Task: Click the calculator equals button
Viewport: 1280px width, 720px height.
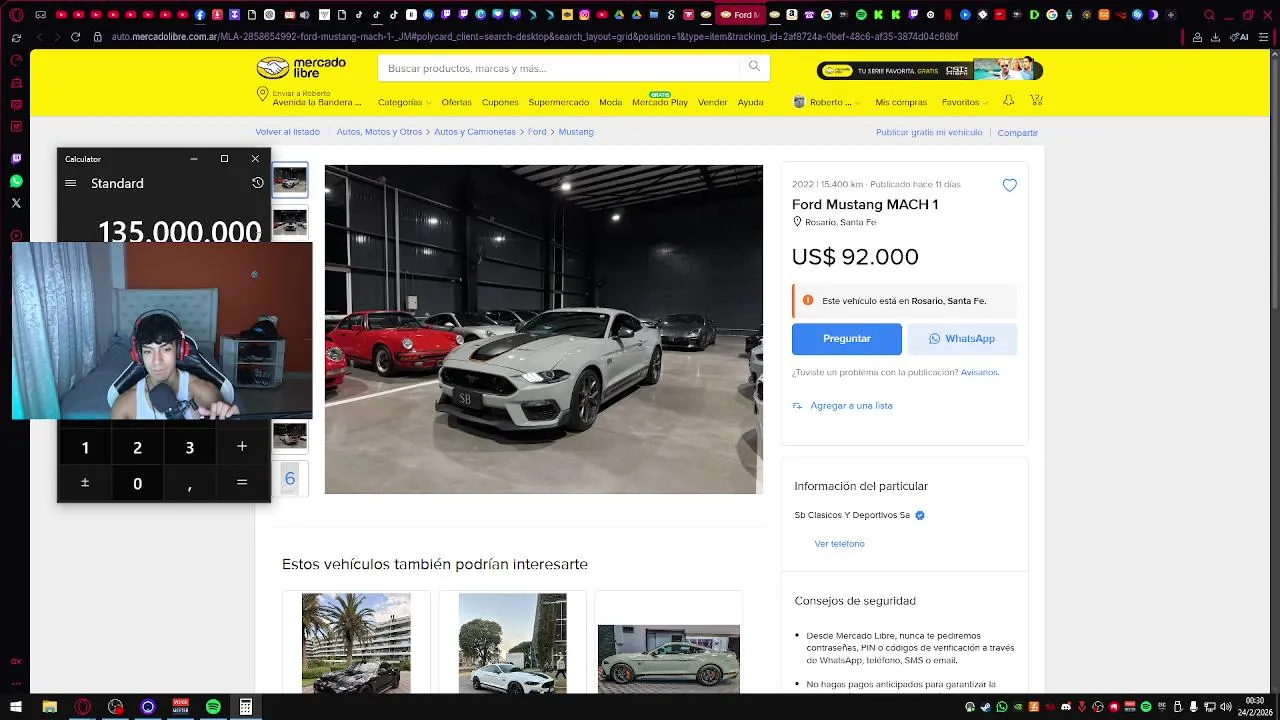Action: (x=241, y=483)
